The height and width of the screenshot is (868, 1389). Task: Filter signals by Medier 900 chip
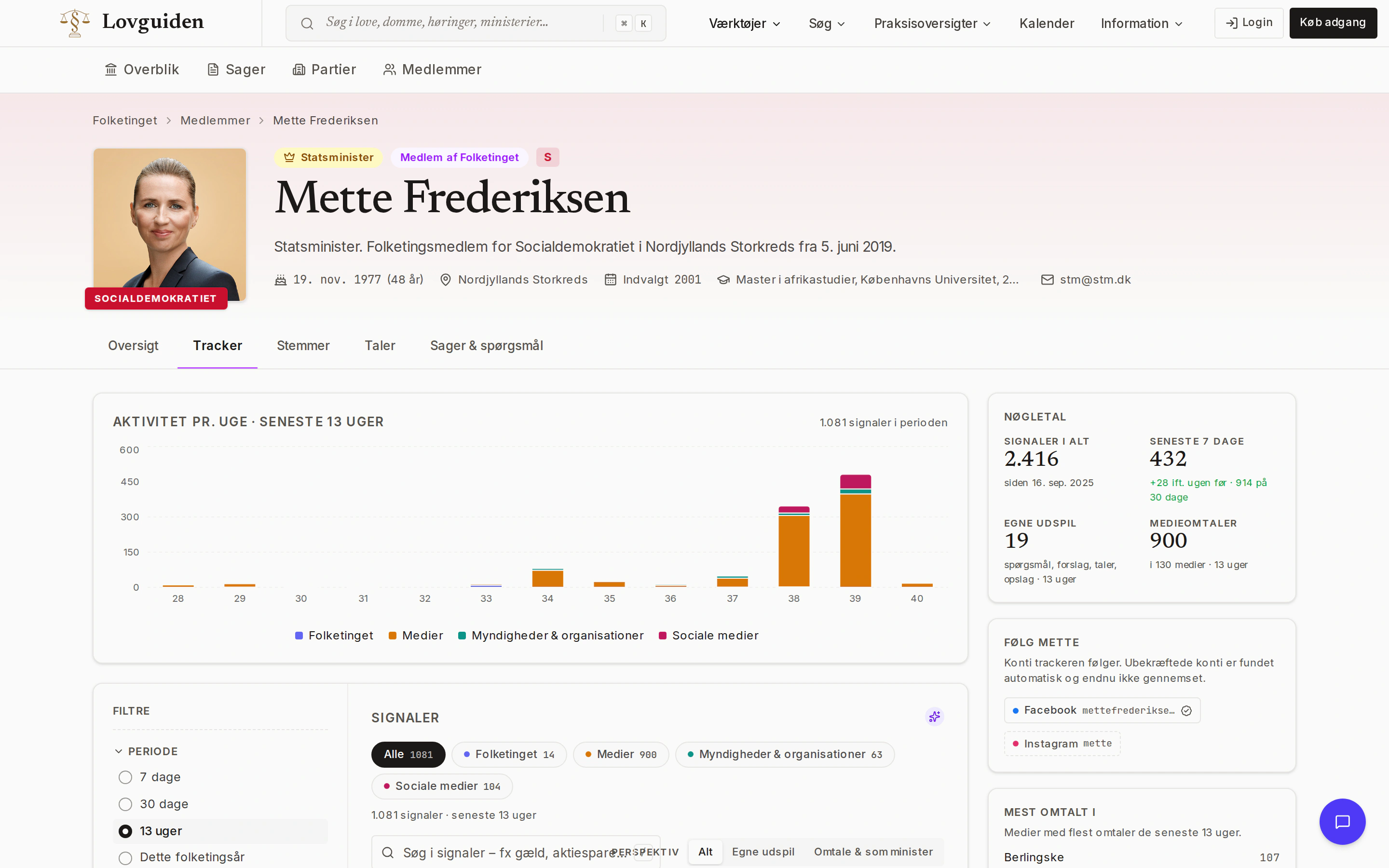tap(621, 754)
